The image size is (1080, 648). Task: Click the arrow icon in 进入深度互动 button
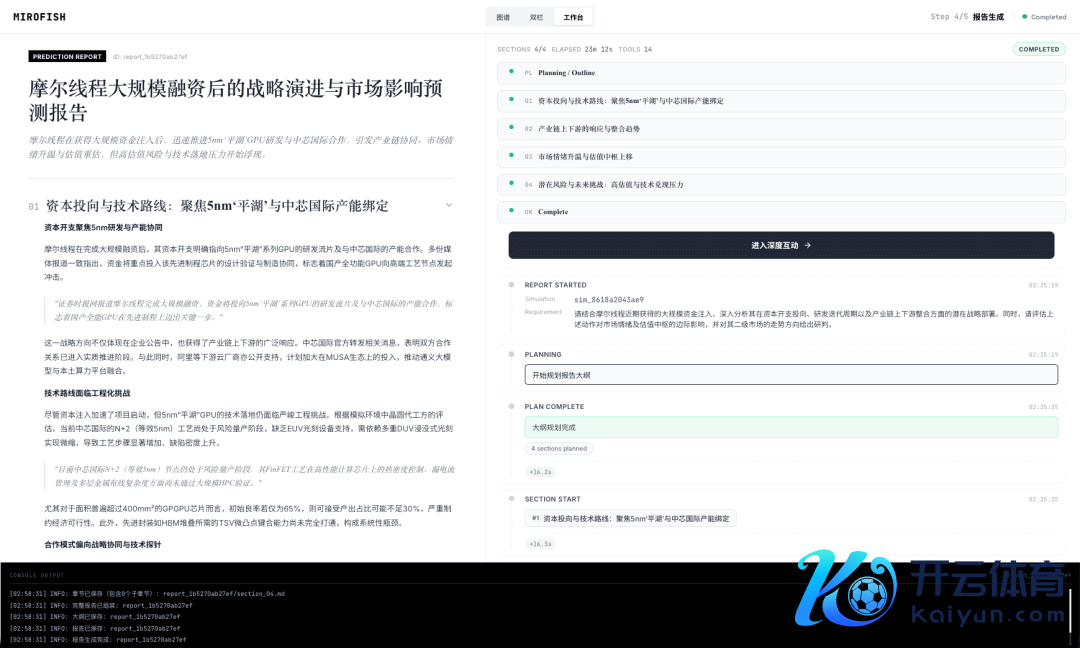[807, 245]
